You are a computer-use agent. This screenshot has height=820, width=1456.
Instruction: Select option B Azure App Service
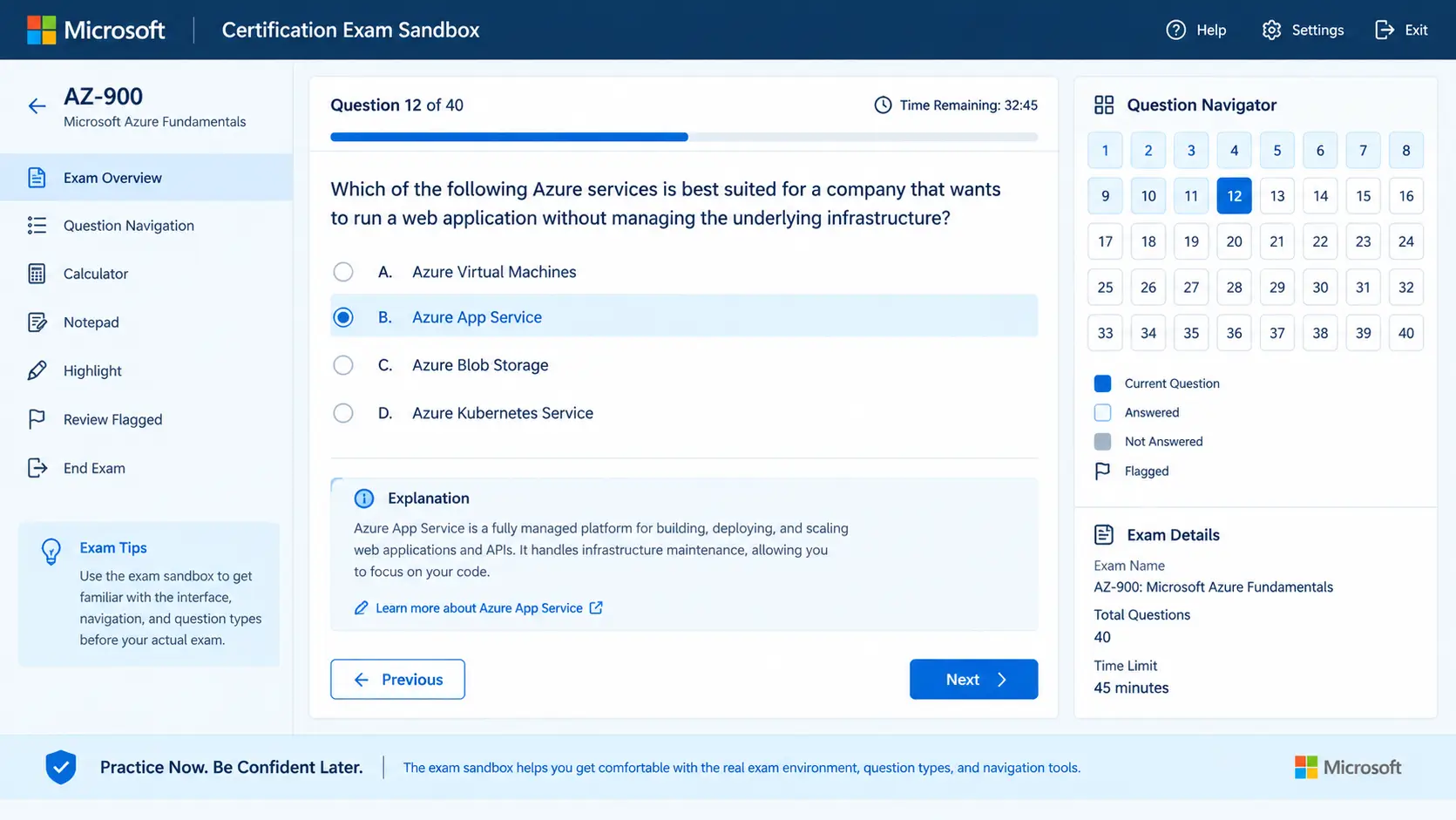coord(684,317)
